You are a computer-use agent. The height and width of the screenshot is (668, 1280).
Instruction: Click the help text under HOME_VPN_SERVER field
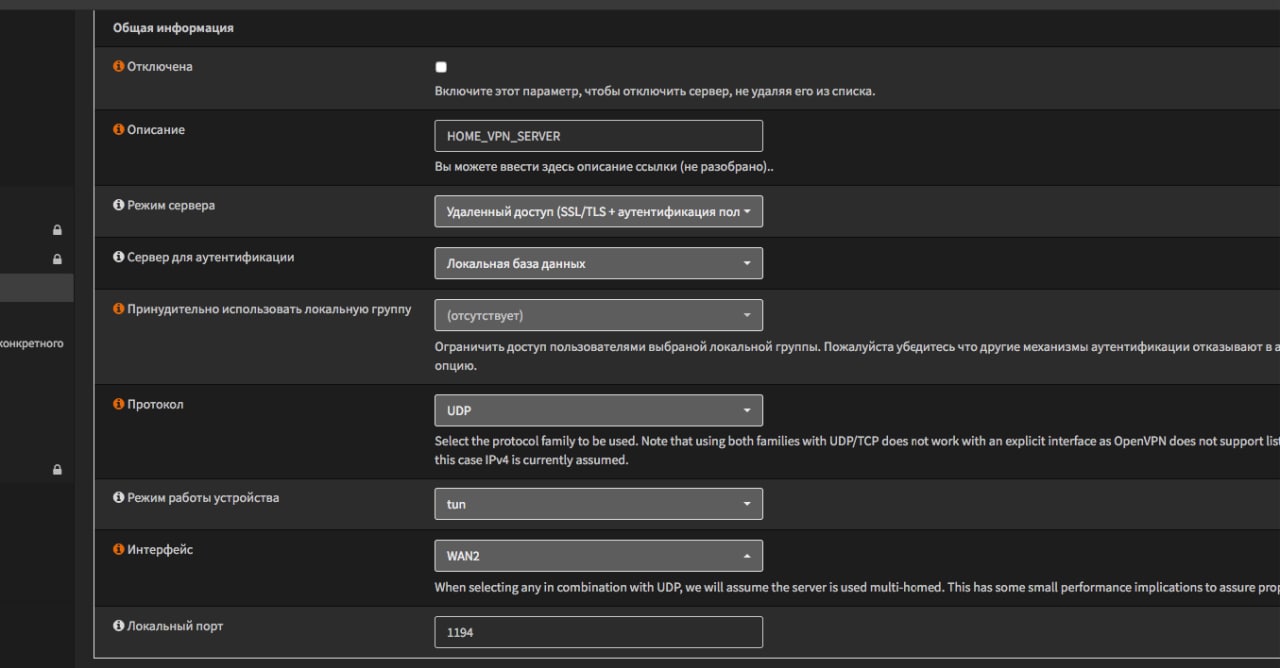(x=604, y=167)
